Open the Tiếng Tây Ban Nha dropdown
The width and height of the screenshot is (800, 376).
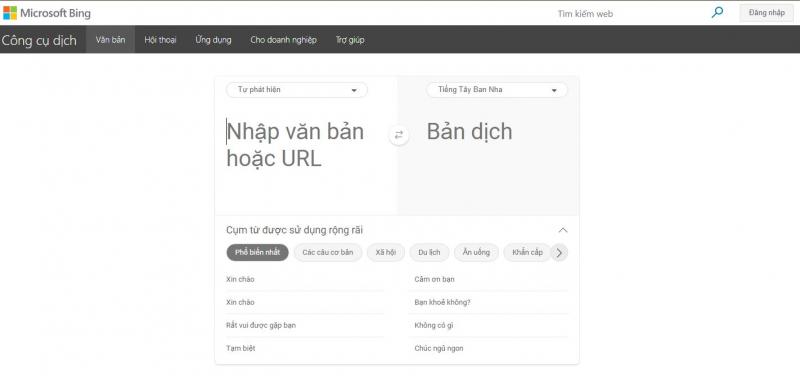pos(496,90)
